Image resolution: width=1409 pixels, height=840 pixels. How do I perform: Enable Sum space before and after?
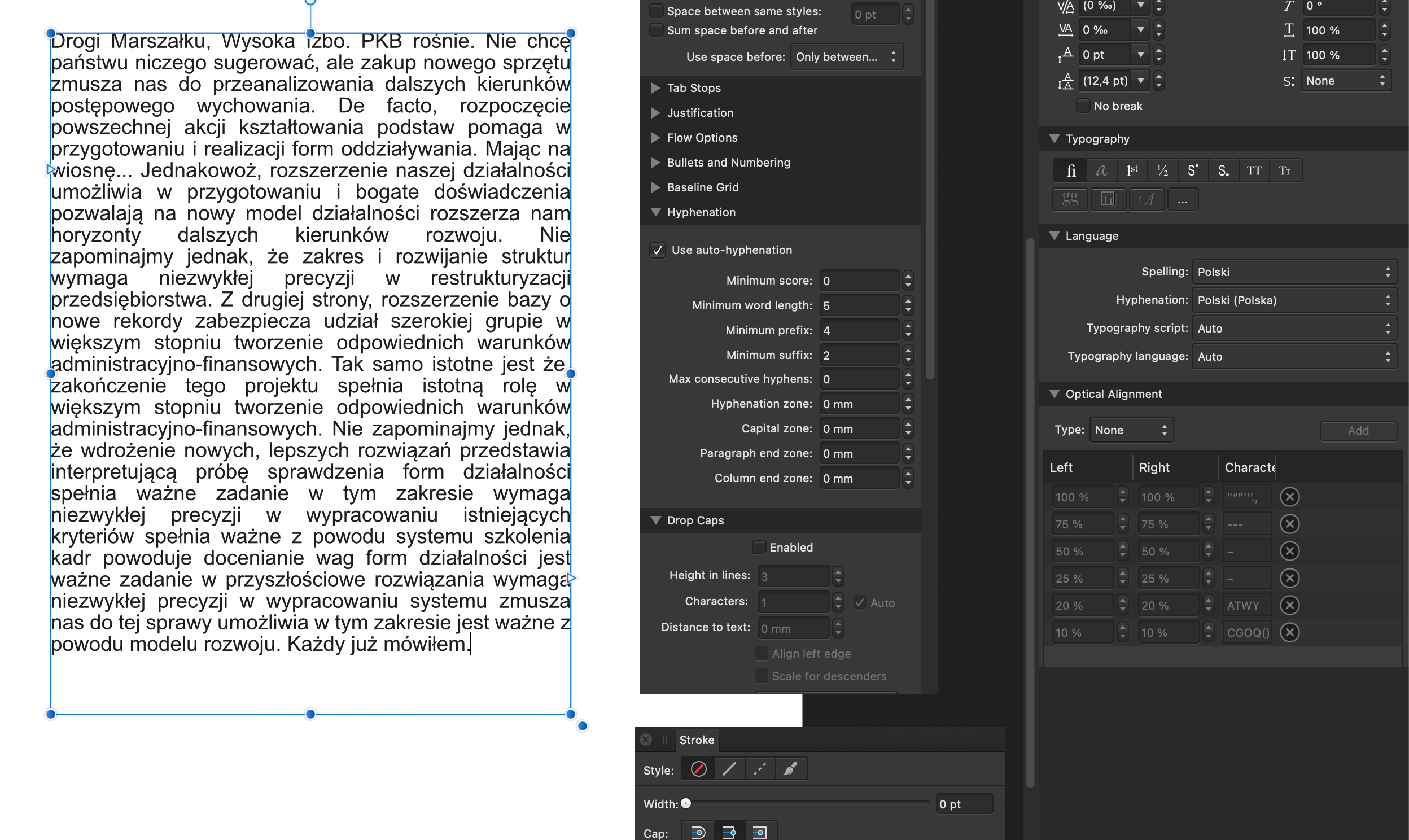pyautogui.click(x=656, y=29)
